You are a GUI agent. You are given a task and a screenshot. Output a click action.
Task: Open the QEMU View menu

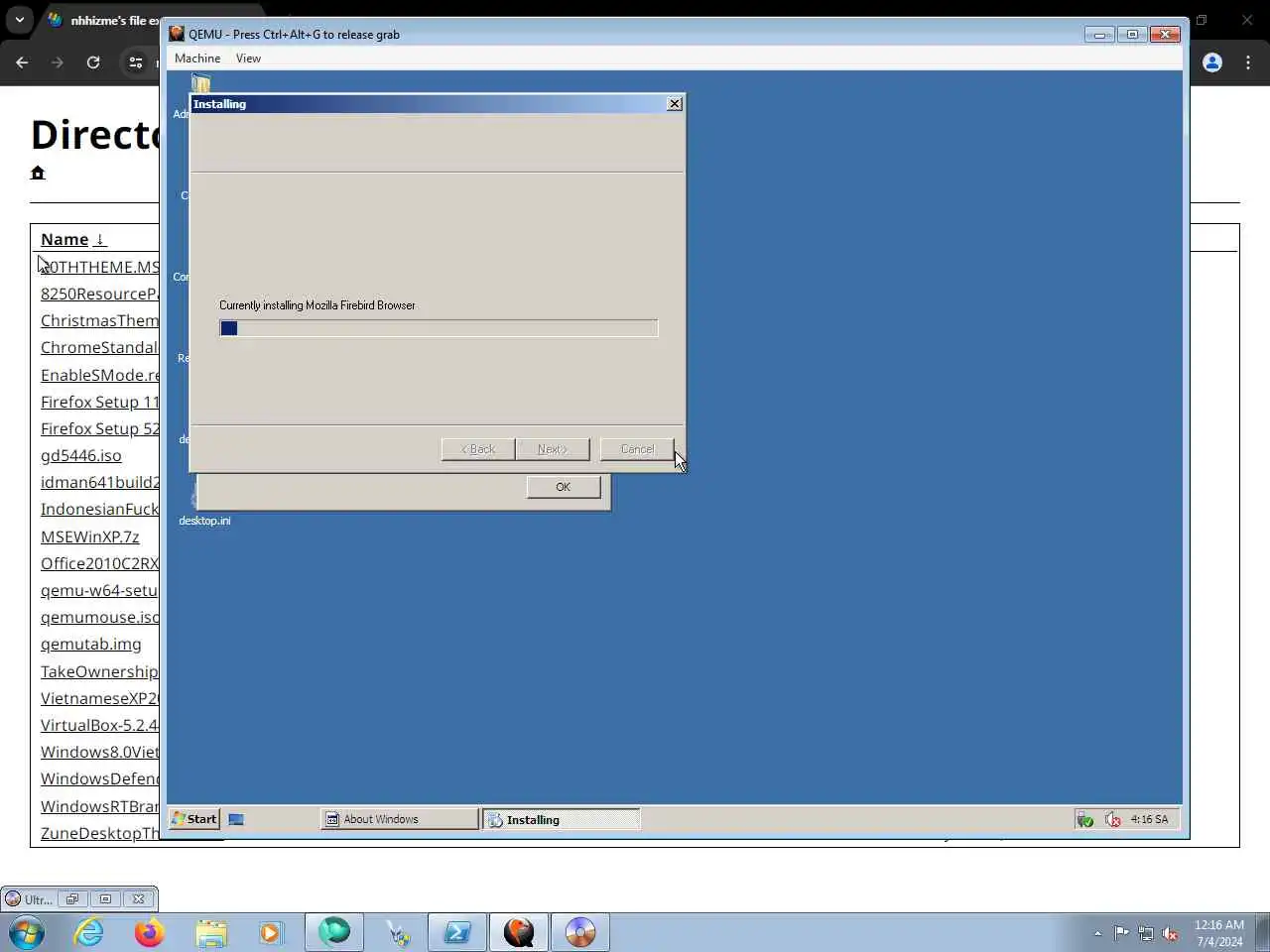coord(248,59)
